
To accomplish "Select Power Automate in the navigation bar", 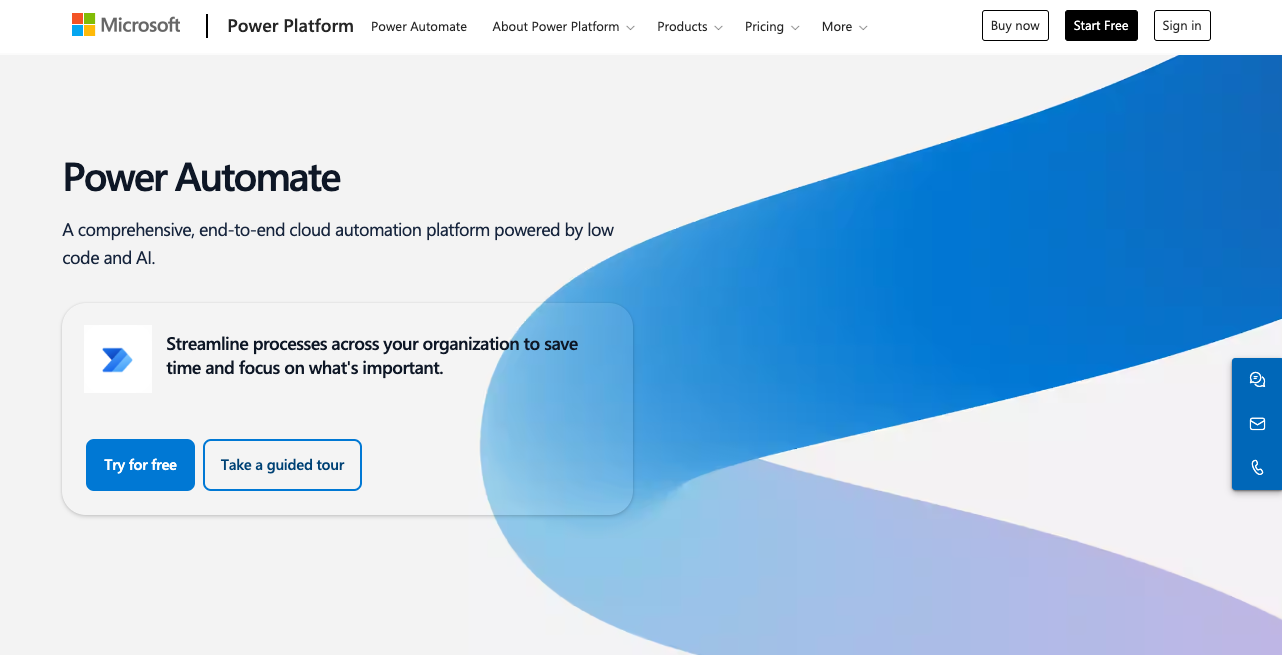I will coord(419,27).
